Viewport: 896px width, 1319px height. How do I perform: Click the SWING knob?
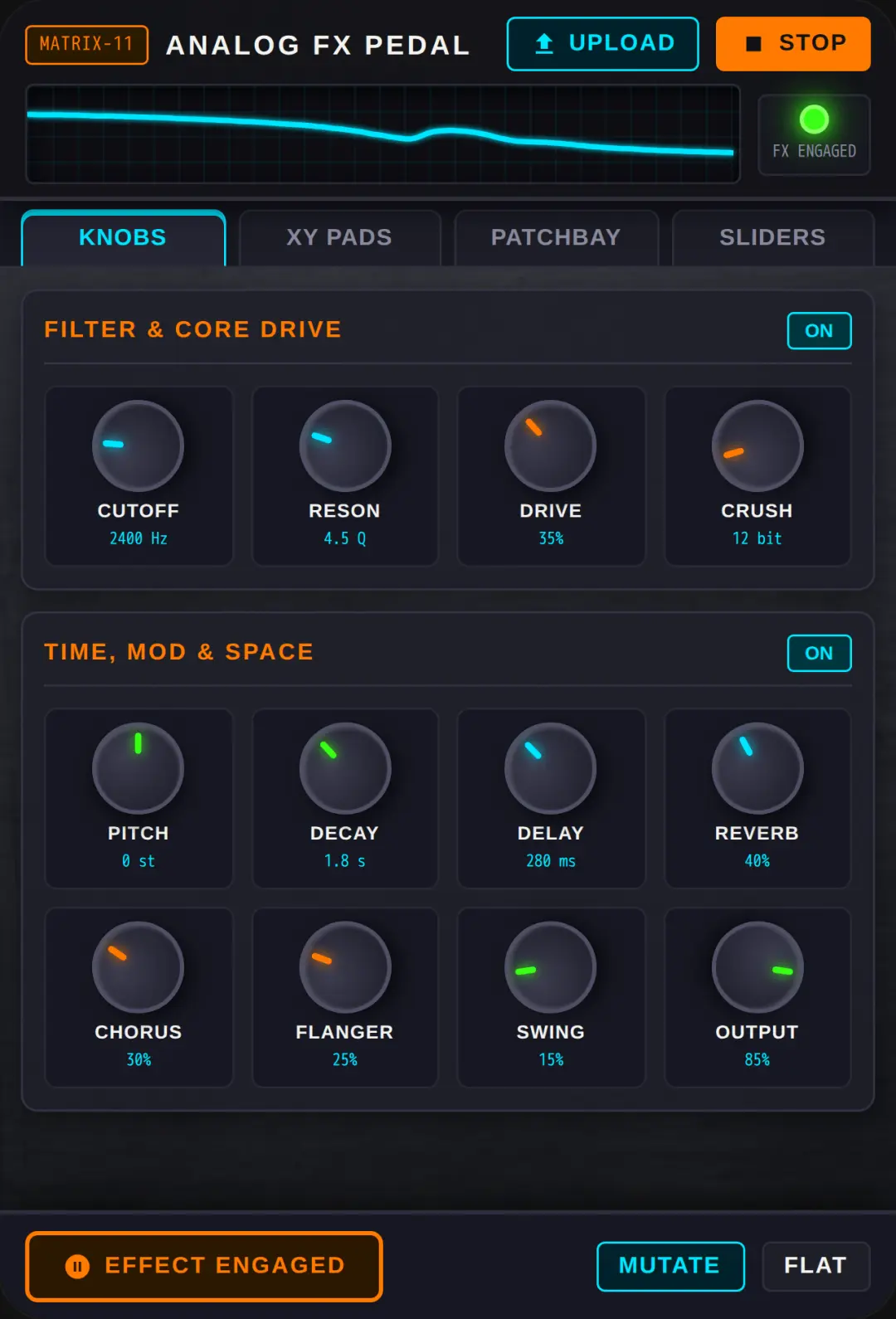pos(551,967)
